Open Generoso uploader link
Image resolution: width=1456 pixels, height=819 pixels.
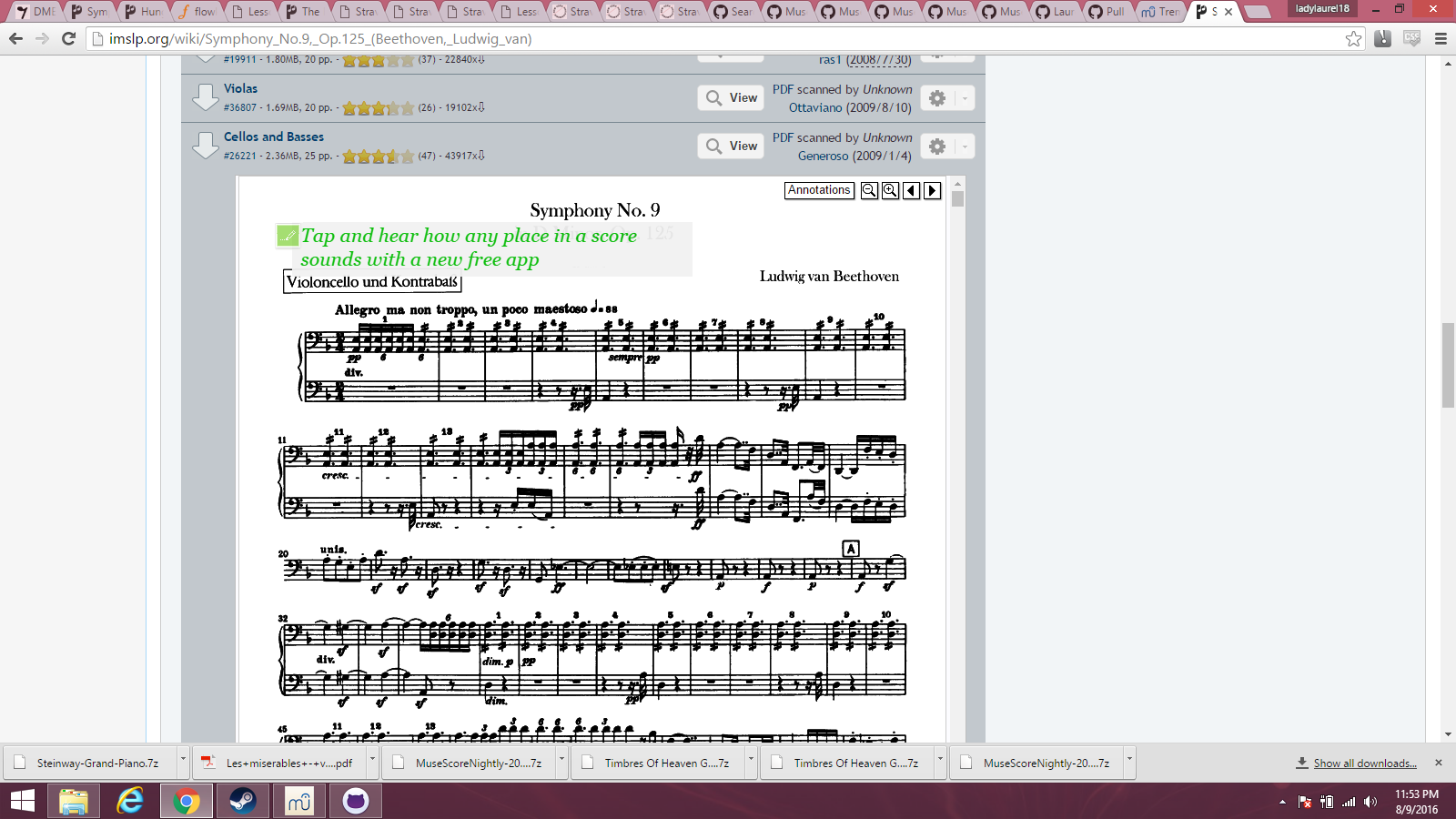(x=824, y=156)
